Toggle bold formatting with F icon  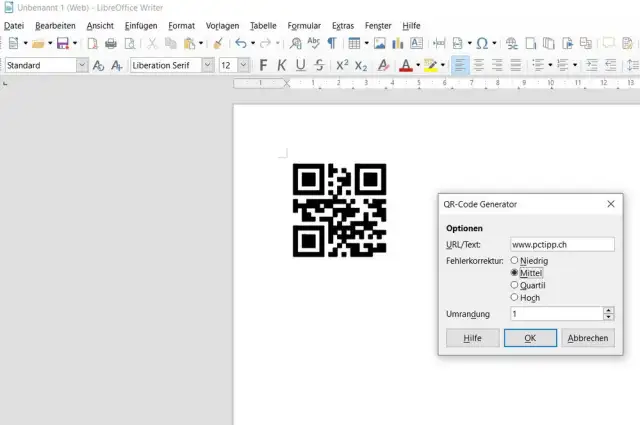point(264,65)
